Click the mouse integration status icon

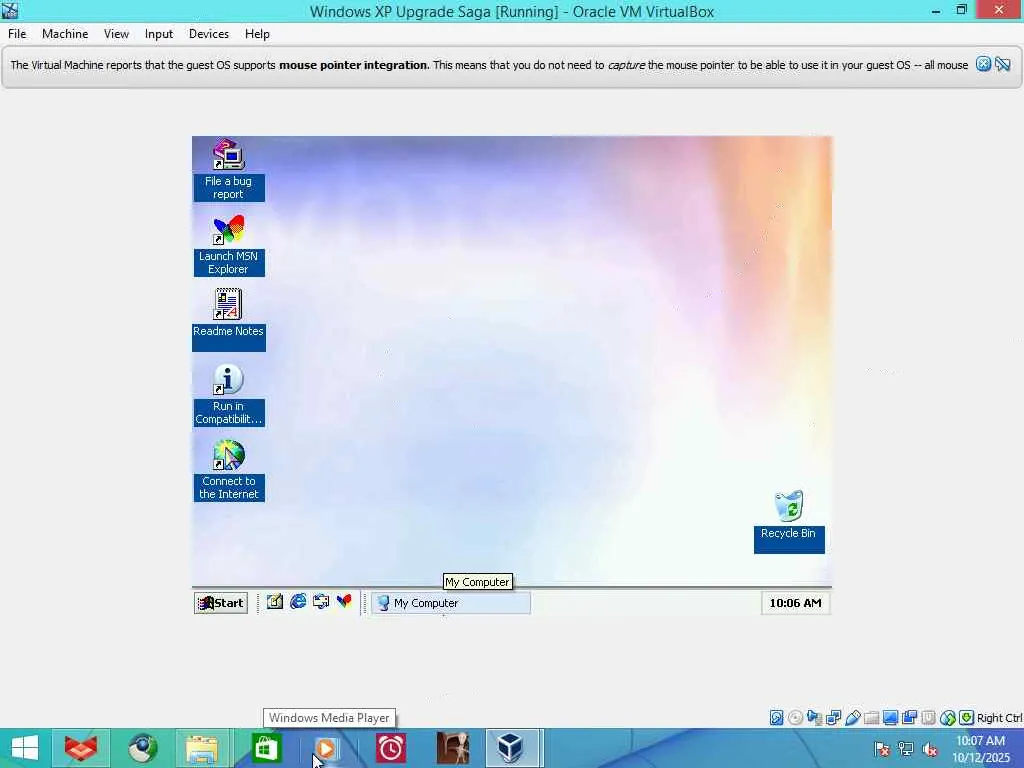tap(948, 718)
